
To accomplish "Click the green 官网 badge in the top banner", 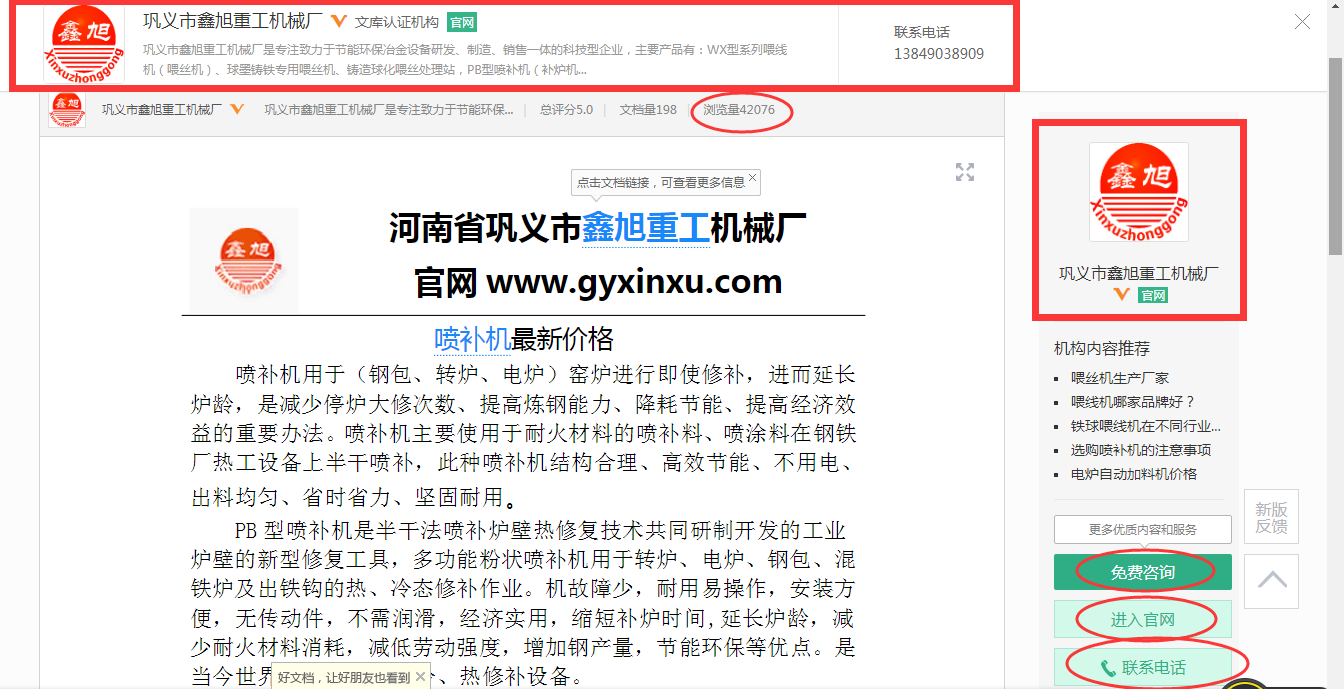I will pyautogui.click(x=461, y=22).
